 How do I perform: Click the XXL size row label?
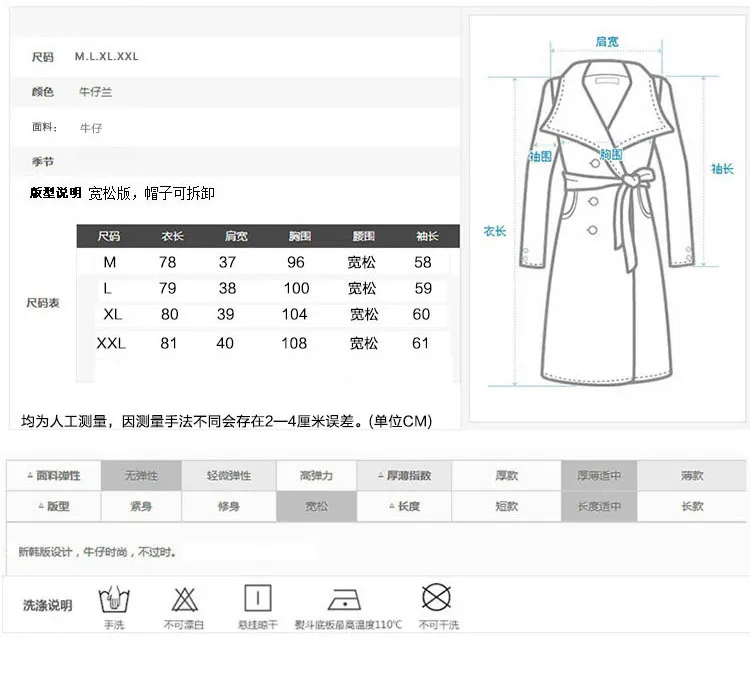coord(111,343)
